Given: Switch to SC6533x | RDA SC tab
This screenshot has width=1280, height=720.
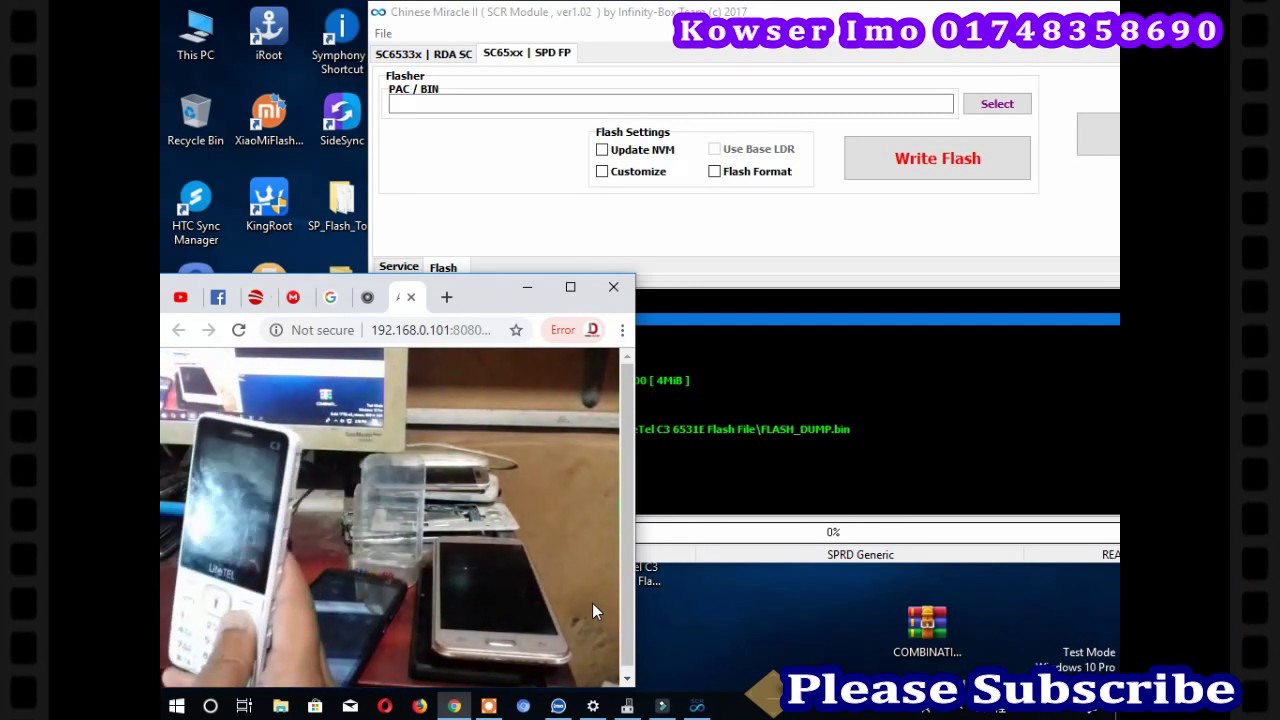Looking at the screenshot, I should pyautogui.click(x=423, y=54).
